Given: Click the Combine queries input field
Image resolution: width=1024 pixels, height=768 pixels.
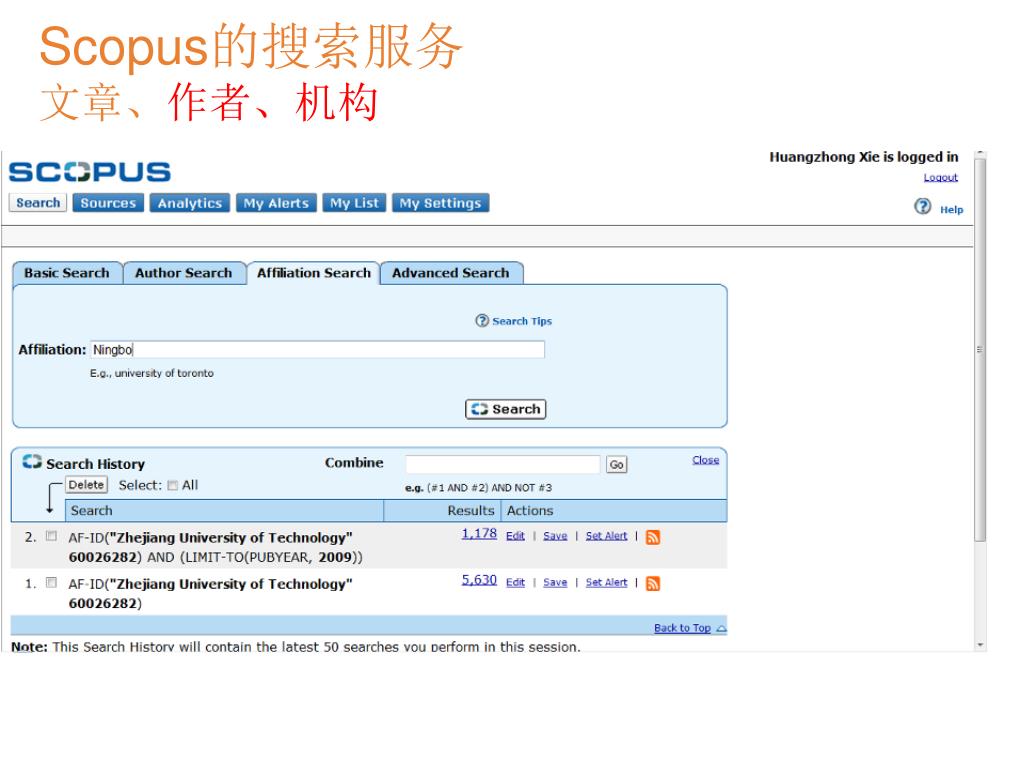Looking at the screenshot, I should pyautogui.click(x=502, y=464).
